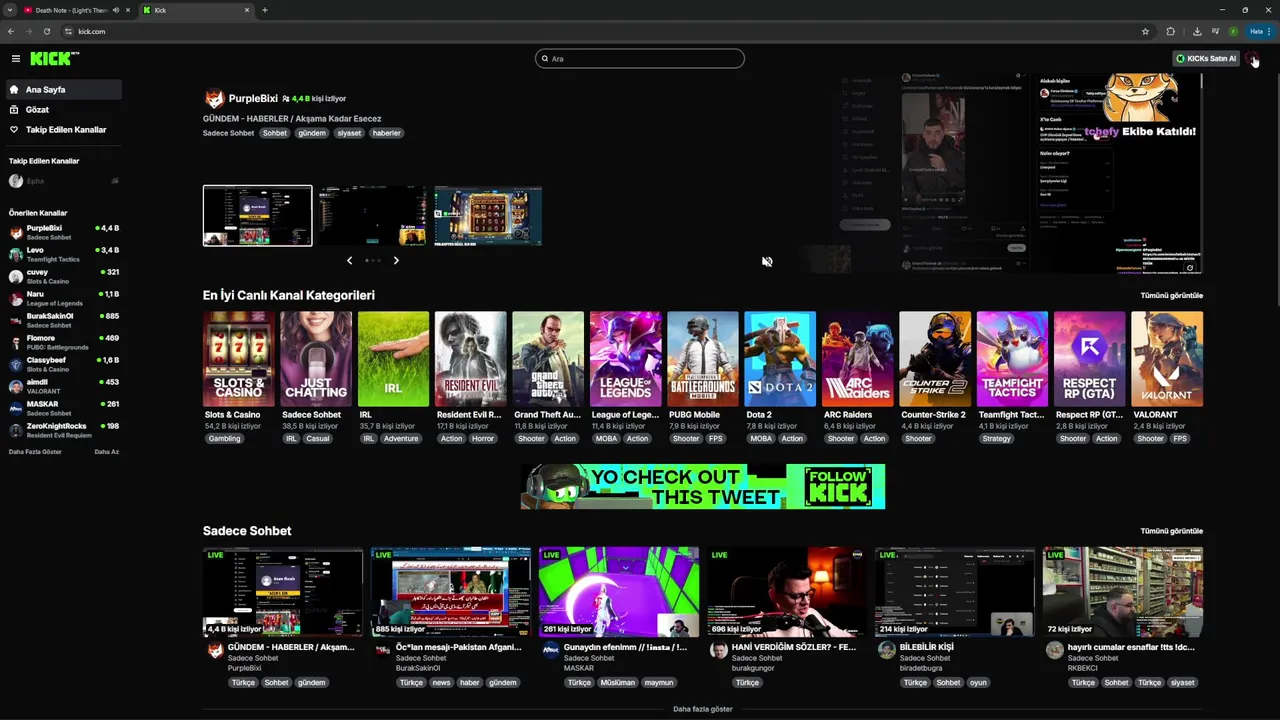Open GÜNDEM - HABERLER stream thumbnail
The height and width of the screenshot is (720, 1280).
point(283,592)
